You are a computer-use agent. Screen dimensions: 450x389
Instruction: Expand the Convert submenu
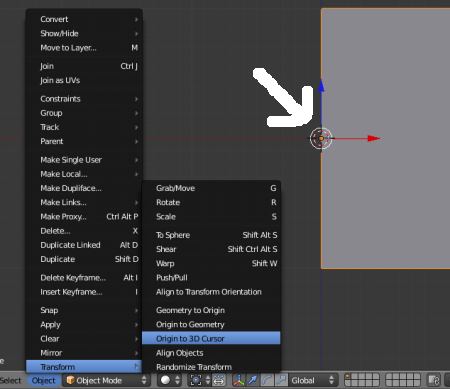84,19
